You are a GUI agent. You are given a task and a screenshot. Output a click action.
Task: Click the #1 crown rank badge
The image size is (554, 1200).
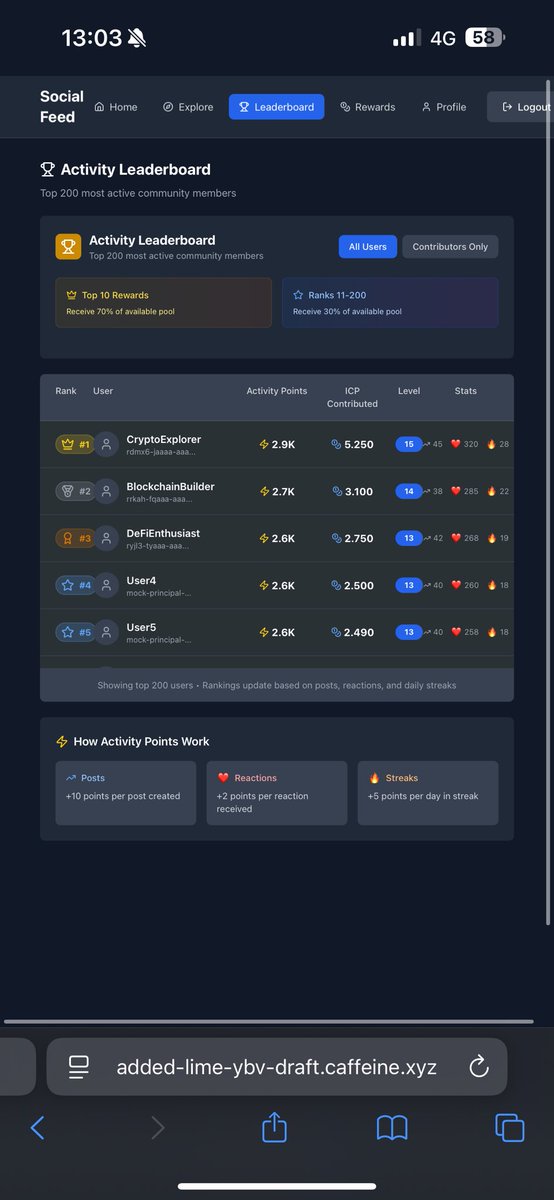click(x=74, y=444)
